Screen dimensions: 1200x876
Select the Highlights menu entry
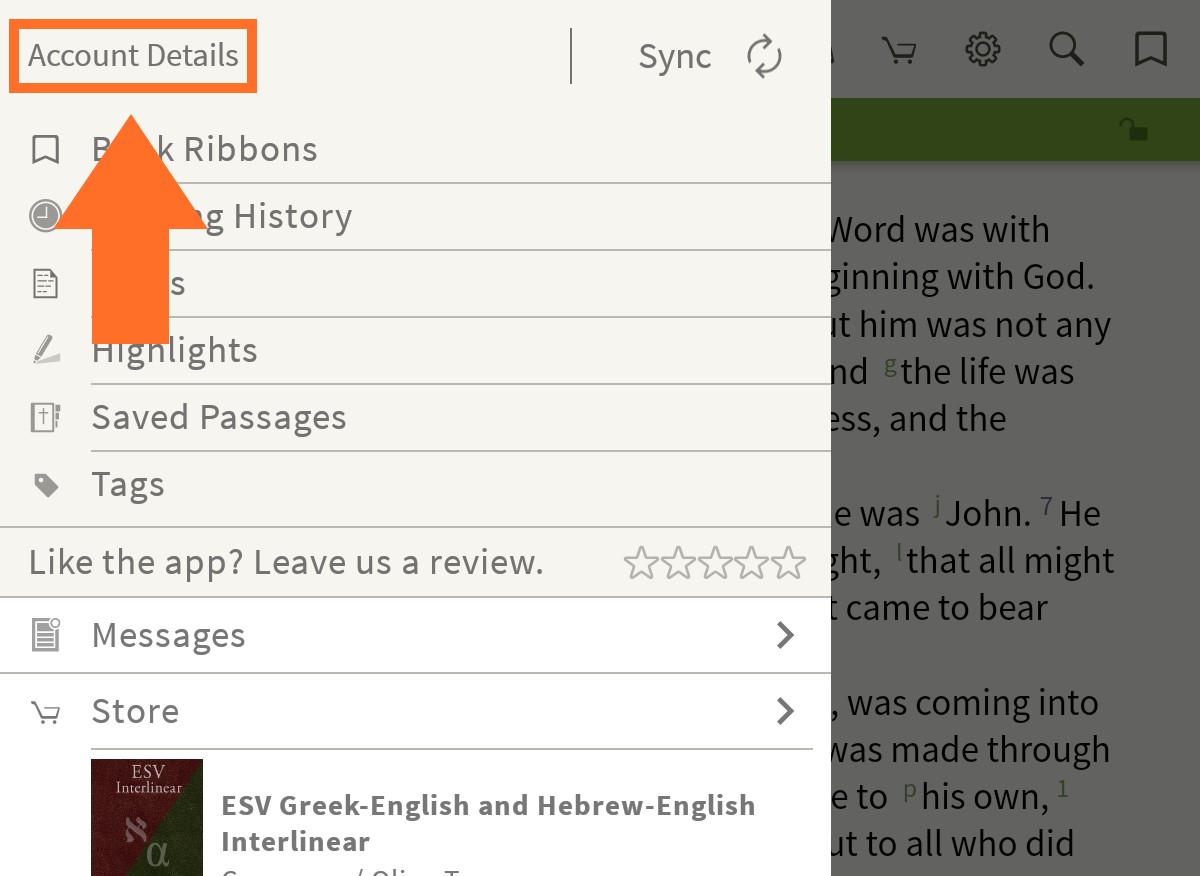pyautogui.click(x=175, y=351)
